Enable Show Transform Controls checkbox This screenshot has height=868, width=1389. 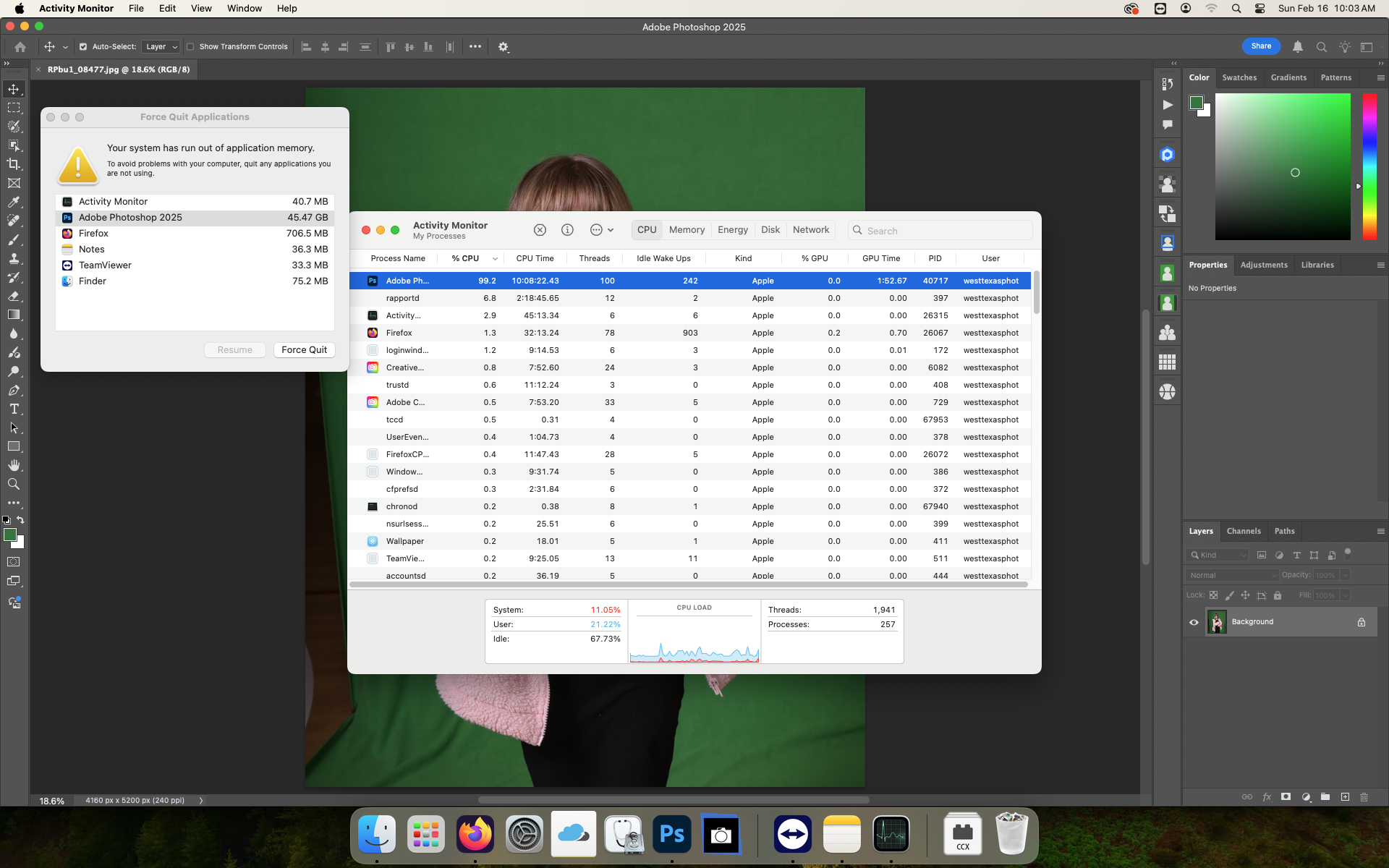click(x=190, y=47)
